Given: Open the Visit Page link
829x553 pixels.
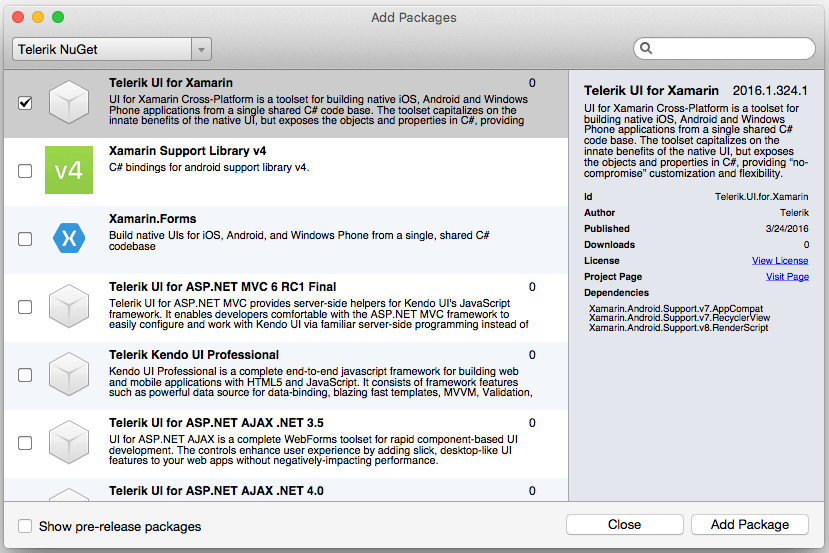Looking at the screenshot, I should pyautogui.click(x=787, y=276).
